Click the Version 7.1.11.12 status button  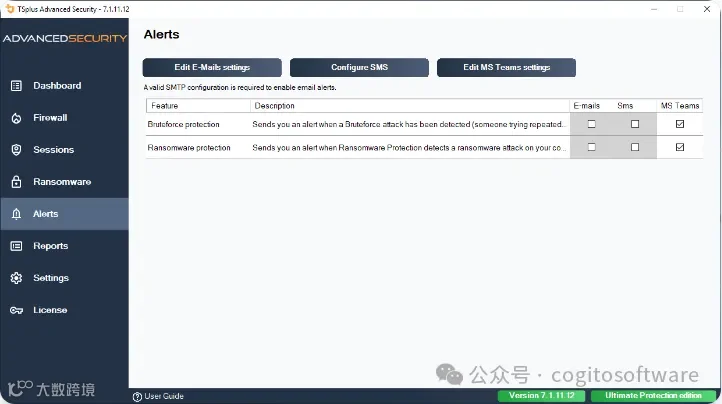pos(542,396)
